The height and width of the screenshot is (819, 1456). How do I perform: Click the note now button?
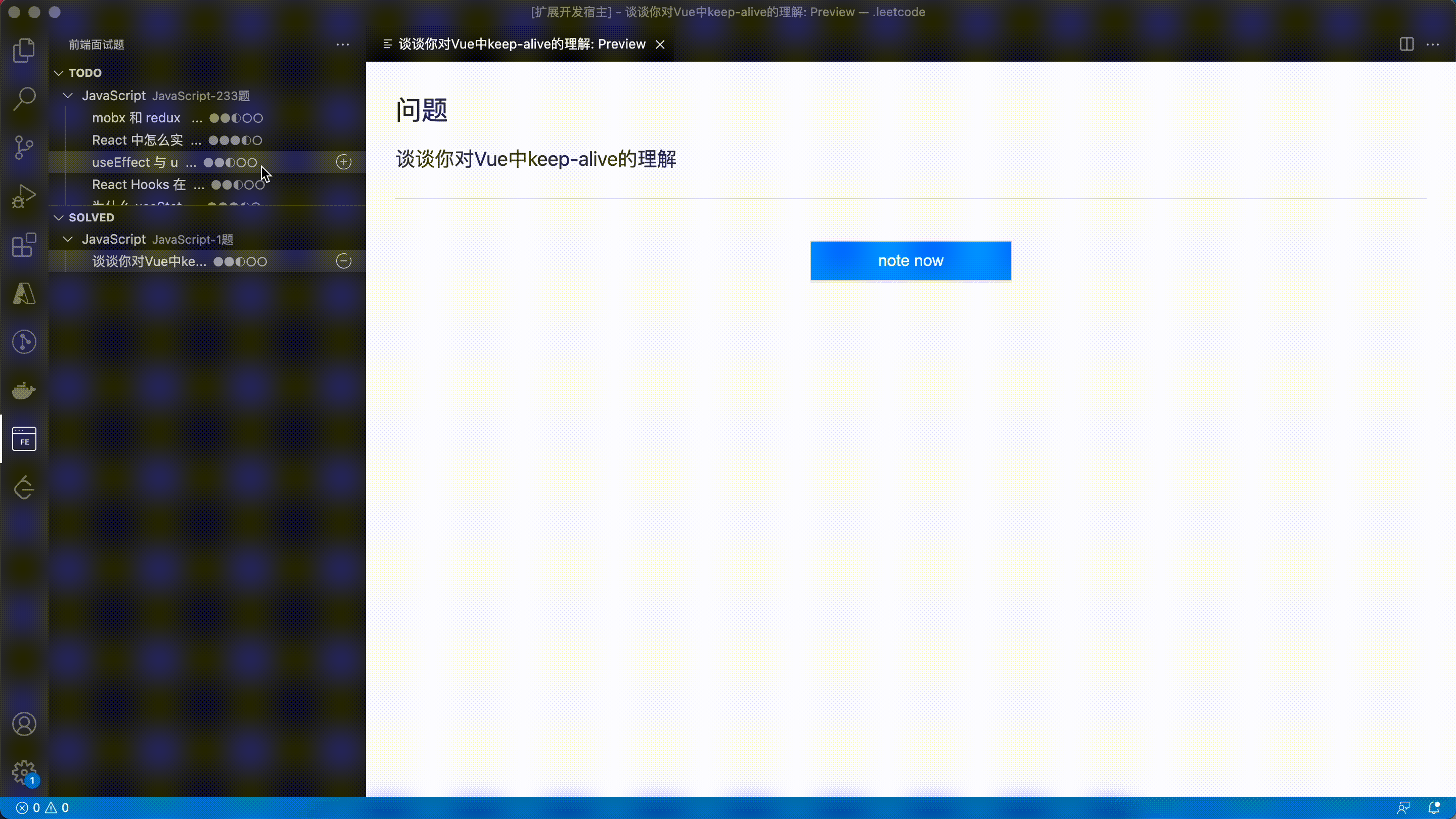(910, 260)
